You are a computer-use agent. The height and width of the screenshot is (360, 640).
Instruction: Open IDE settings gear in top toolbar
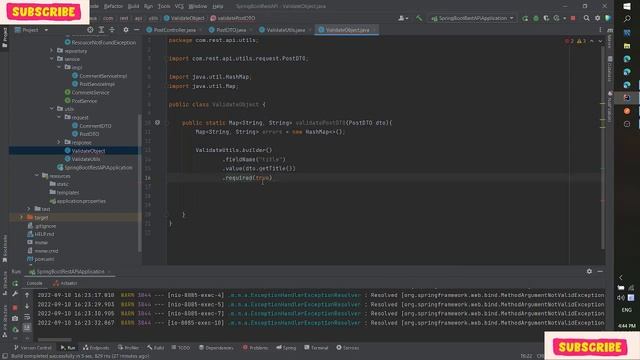[x=597, y=18]
